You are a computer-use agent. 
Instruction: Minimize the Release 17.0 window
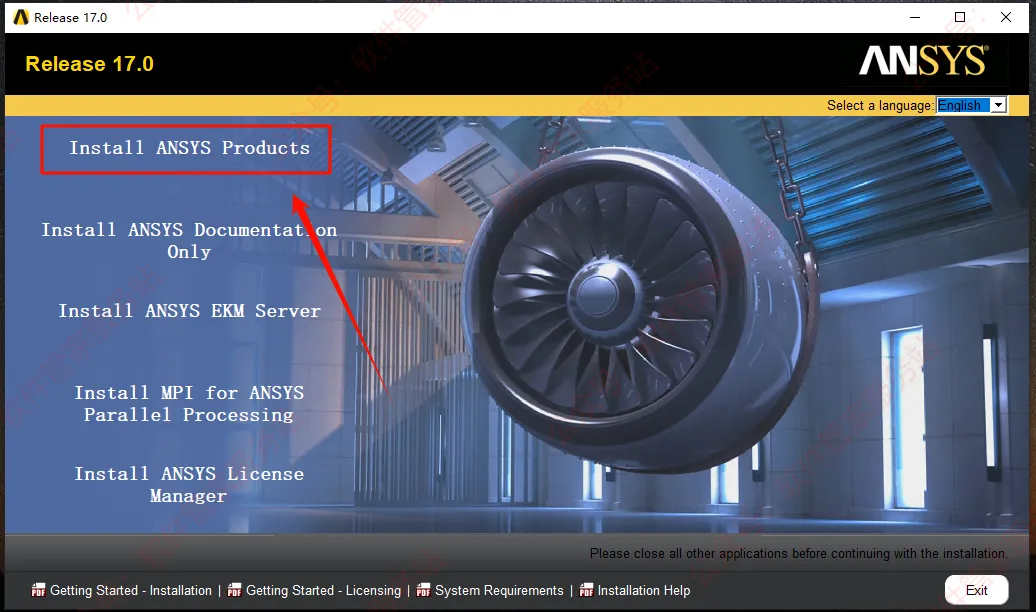(x=915, y=17)
